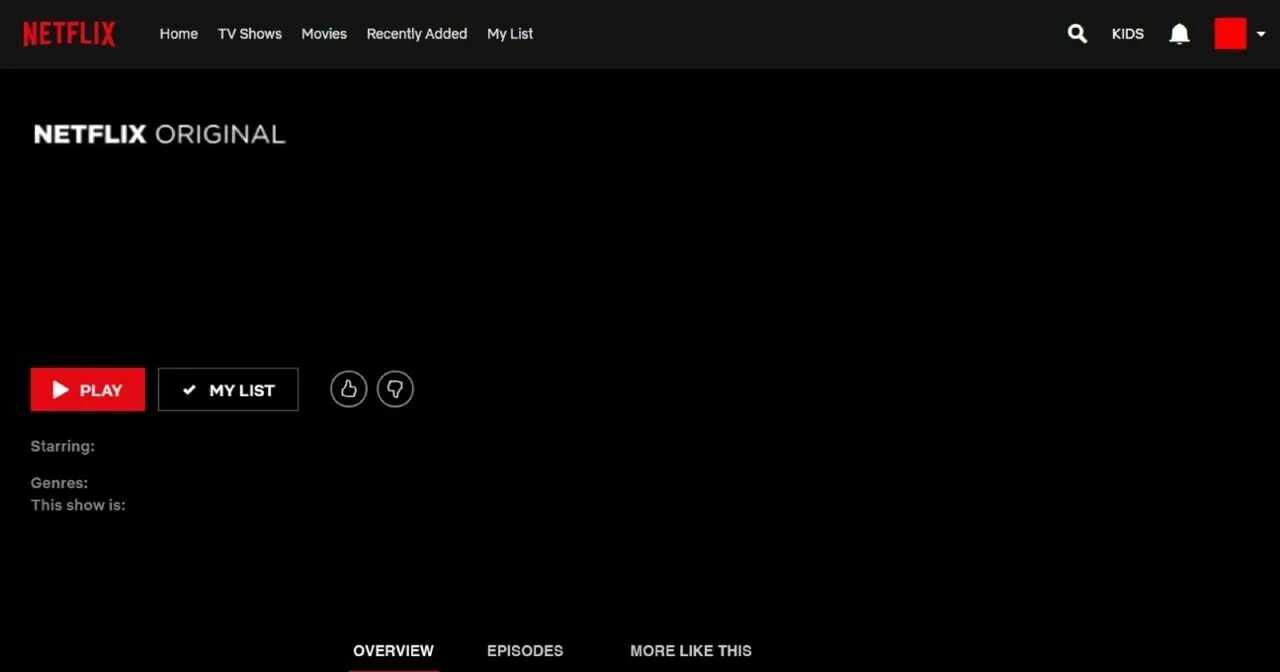Open the notifications bell
Image resolution: width=1280 pixels, height=672 pixels.
click(x=1180, y=34)
